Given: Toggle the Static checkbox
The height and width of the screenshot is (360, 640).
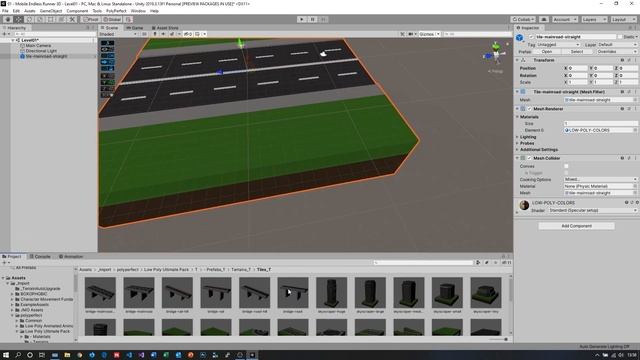Looking at the screenshot, I should pos(620,37).
